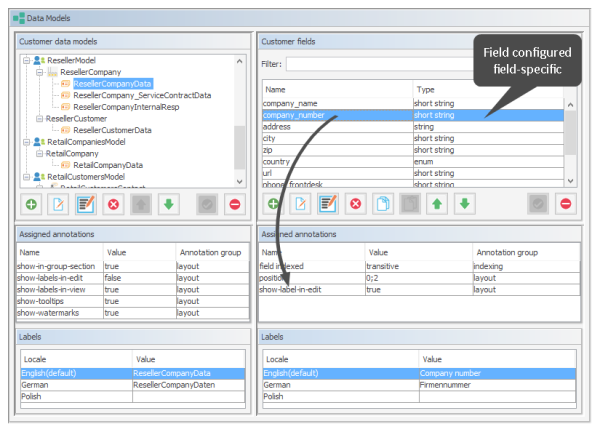Click Locale column header in field labels

(x=341, y=359)
